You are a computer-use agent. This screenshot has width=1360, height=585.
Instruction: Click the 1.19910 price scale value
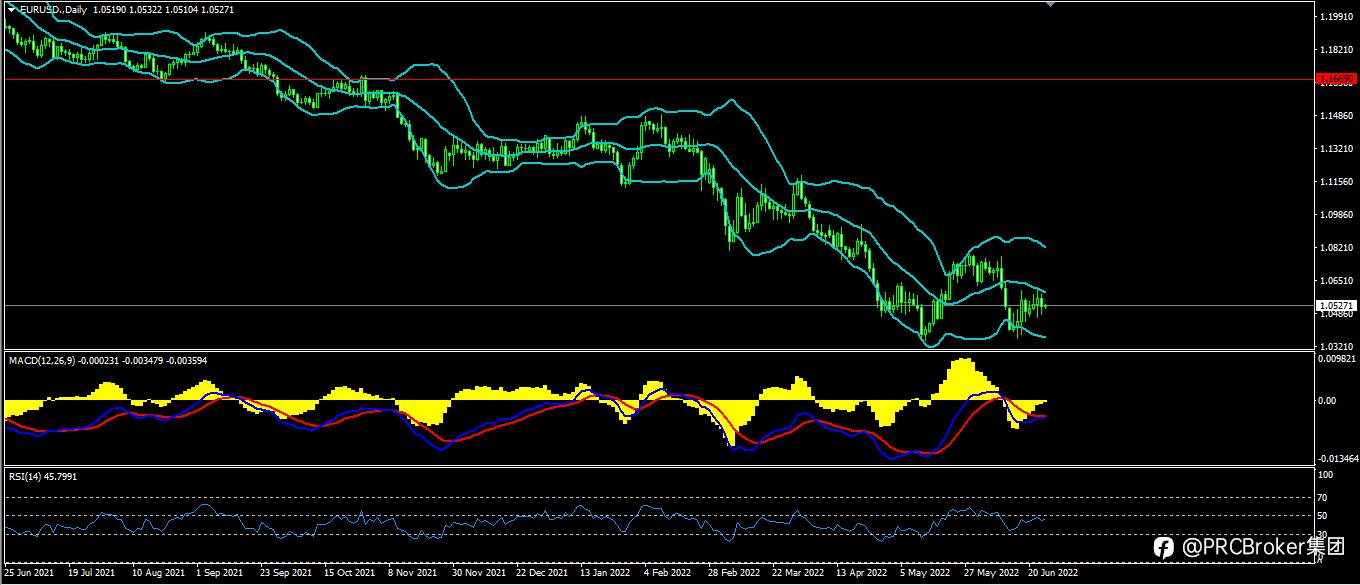(1336, 17)
